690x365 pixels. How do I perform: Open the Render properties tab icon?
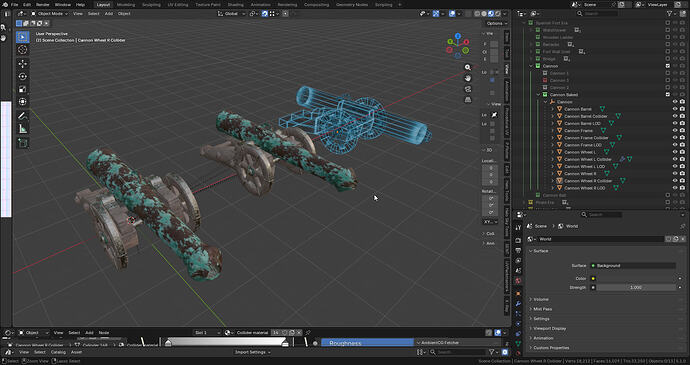518,240
